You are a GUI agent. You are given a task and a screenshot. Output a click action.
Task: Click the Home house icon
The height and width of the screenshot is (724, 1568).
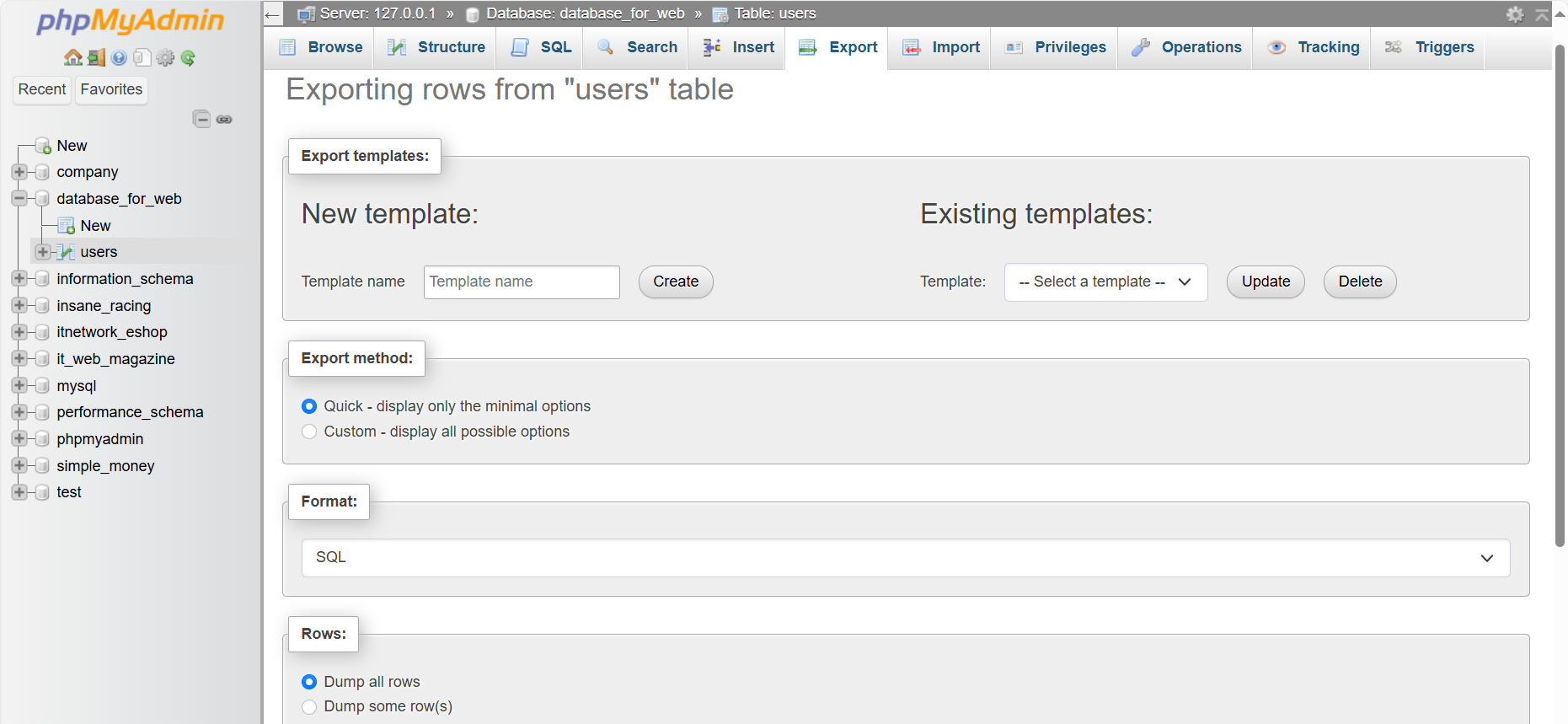(73, 57)
